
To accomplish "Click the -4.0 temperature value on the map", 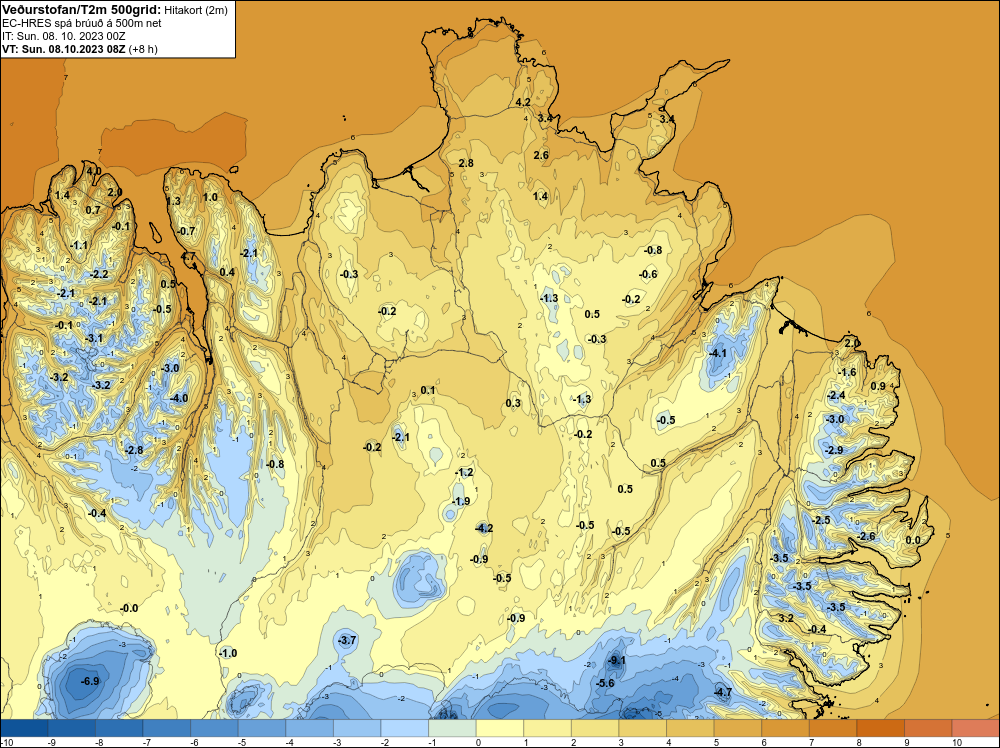I will click(179, 398).
